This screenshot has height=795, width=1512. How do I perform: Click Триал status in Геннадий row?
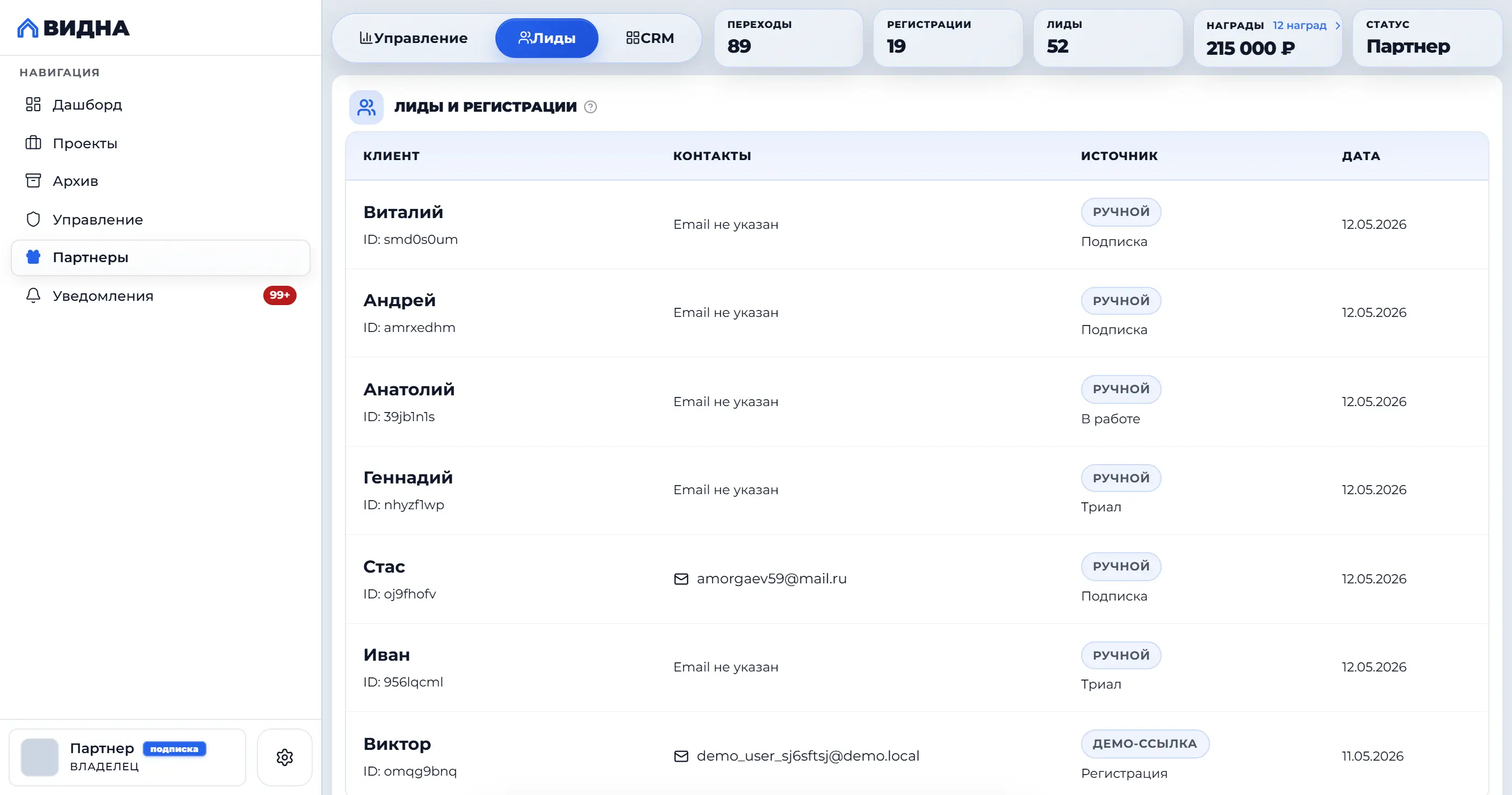coord(1101,507)
